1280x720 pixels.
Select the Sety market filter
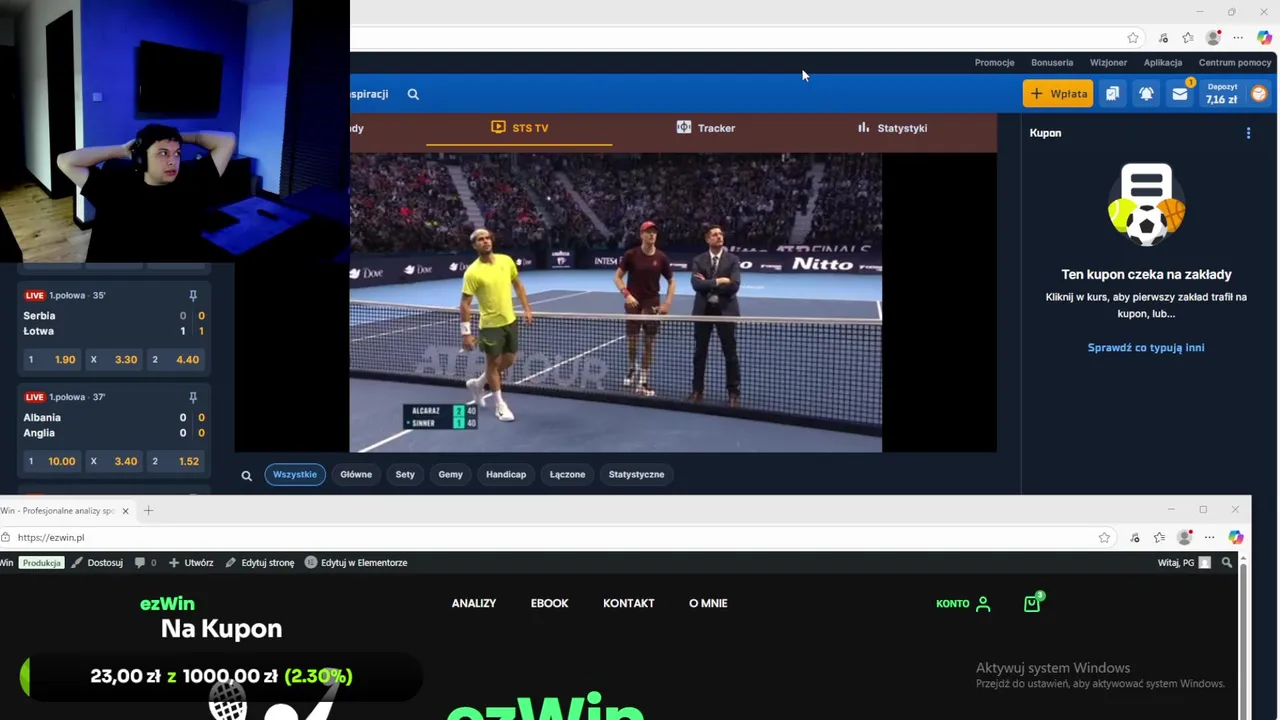pyautogui.click(x=405, y=475)
